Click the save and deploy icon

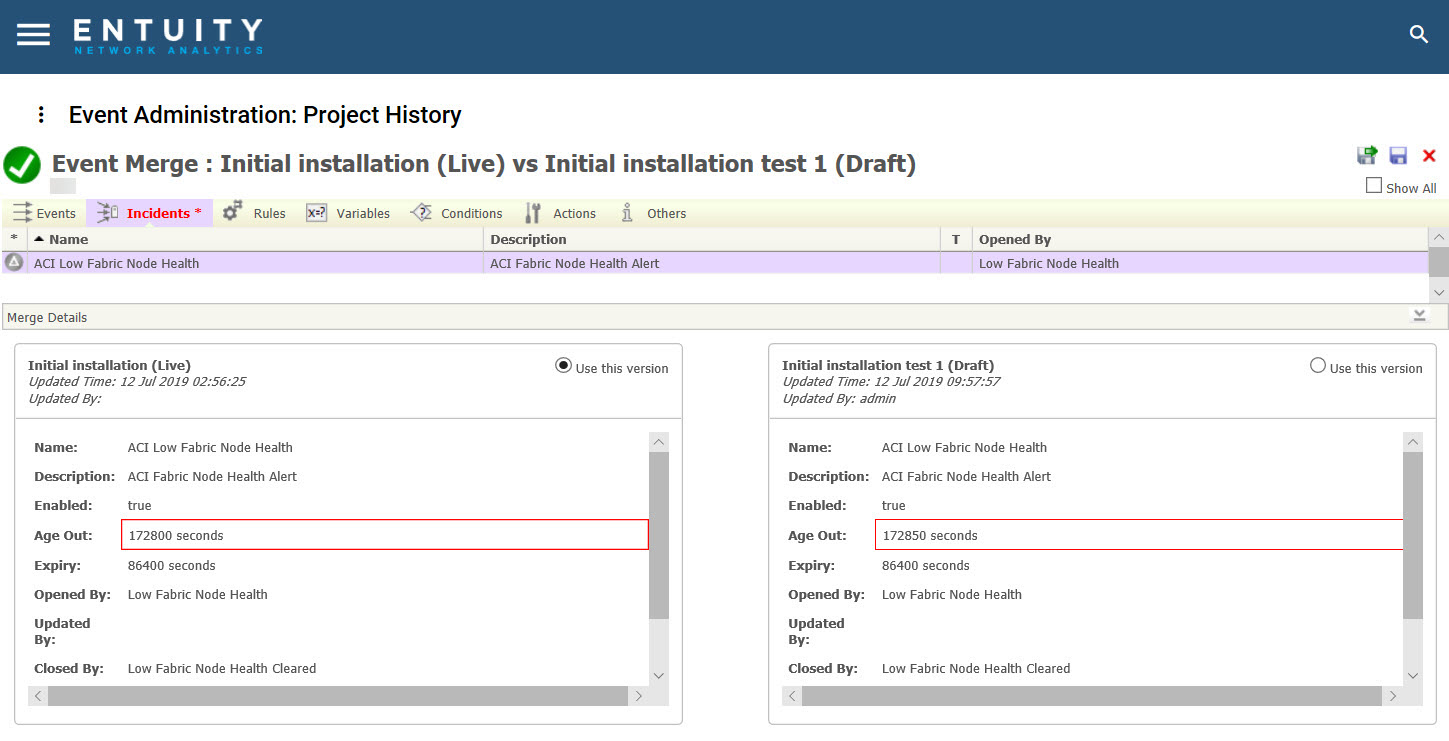(x=1366, y=155)
